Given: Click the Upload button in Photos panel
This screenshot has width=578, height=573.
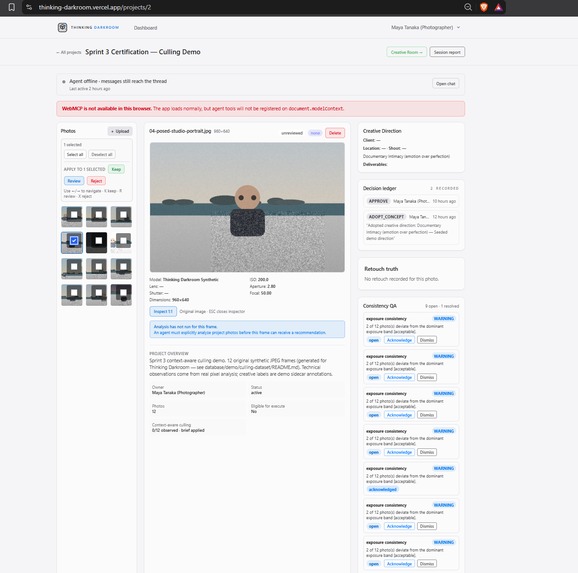Looking at the screenshot, I should [120, 131].
